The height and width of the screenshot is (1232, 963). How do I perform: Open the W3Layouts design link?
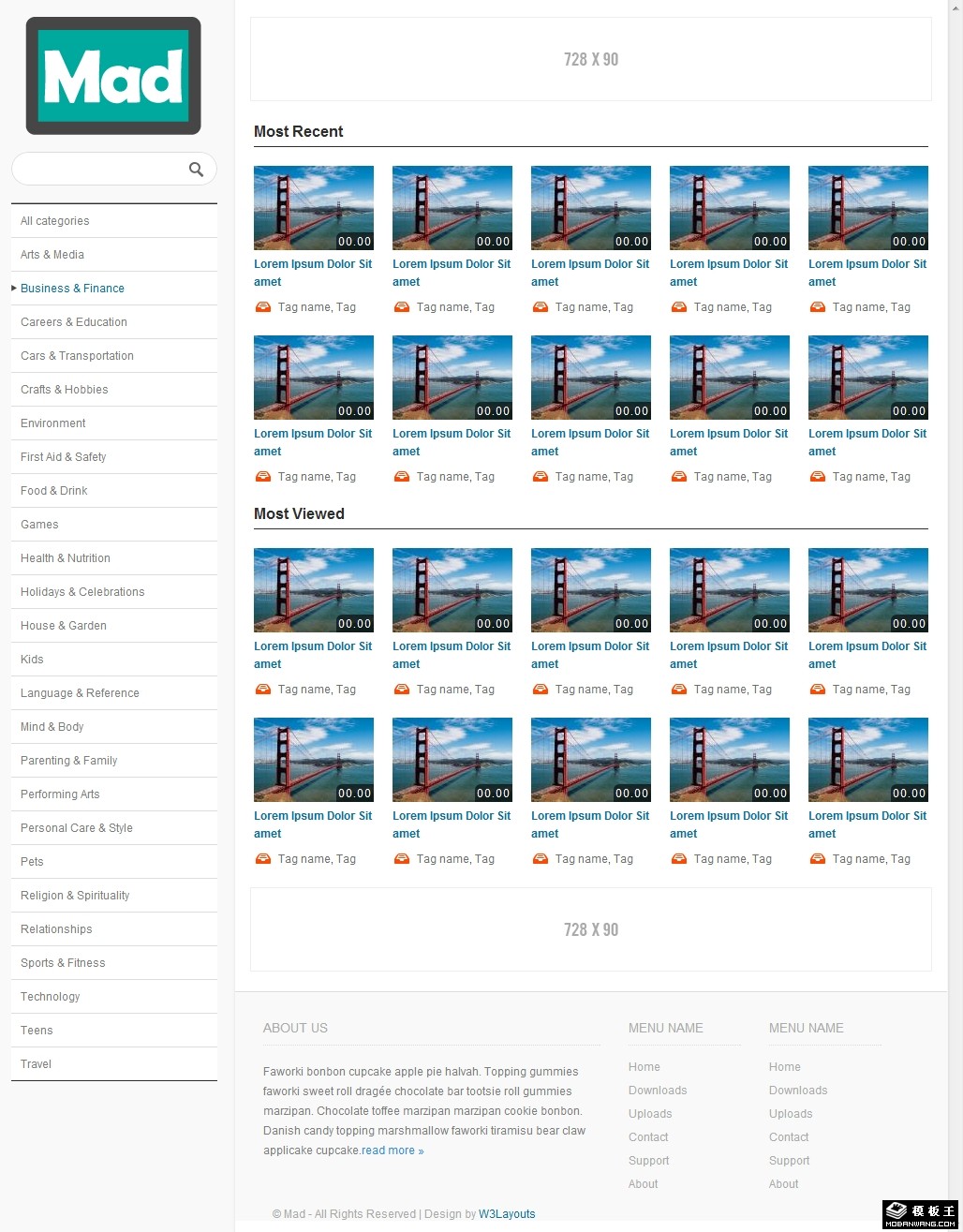click(x=507, y=1214)
